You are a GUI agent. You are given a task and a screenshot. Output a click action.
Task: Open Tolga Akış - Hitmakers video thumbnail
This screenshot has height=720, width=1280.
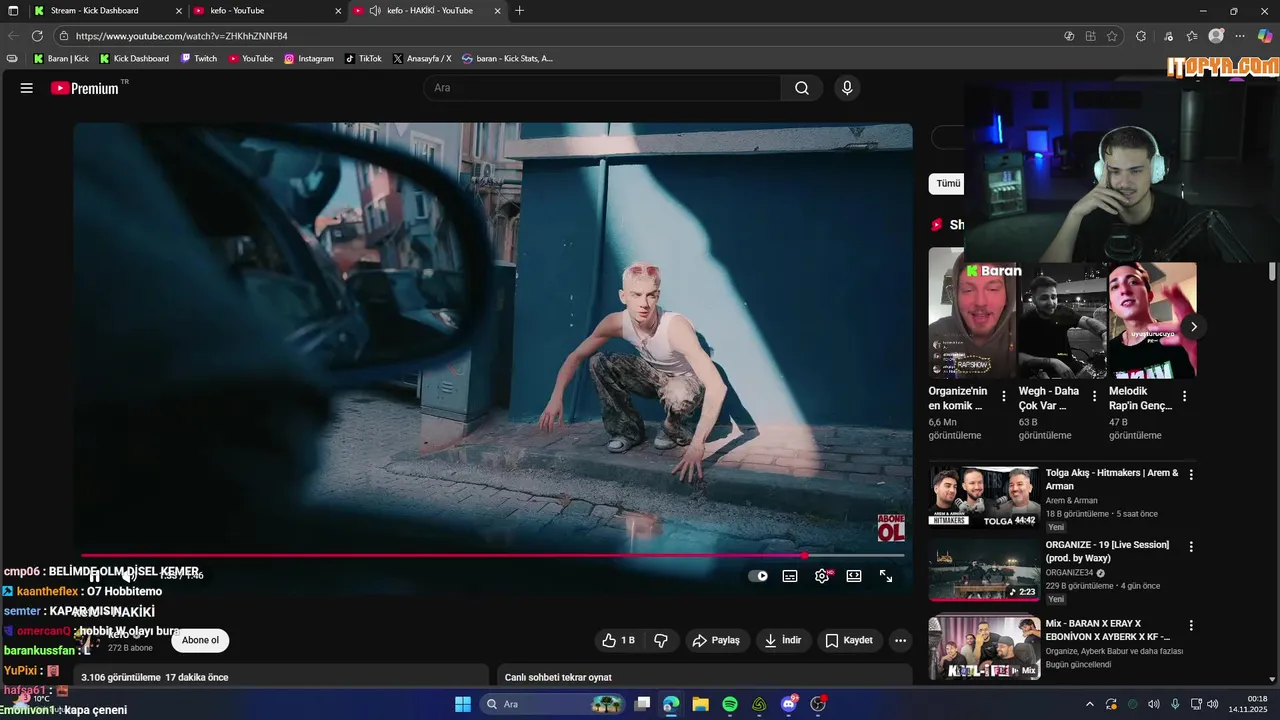pos(984,497)
